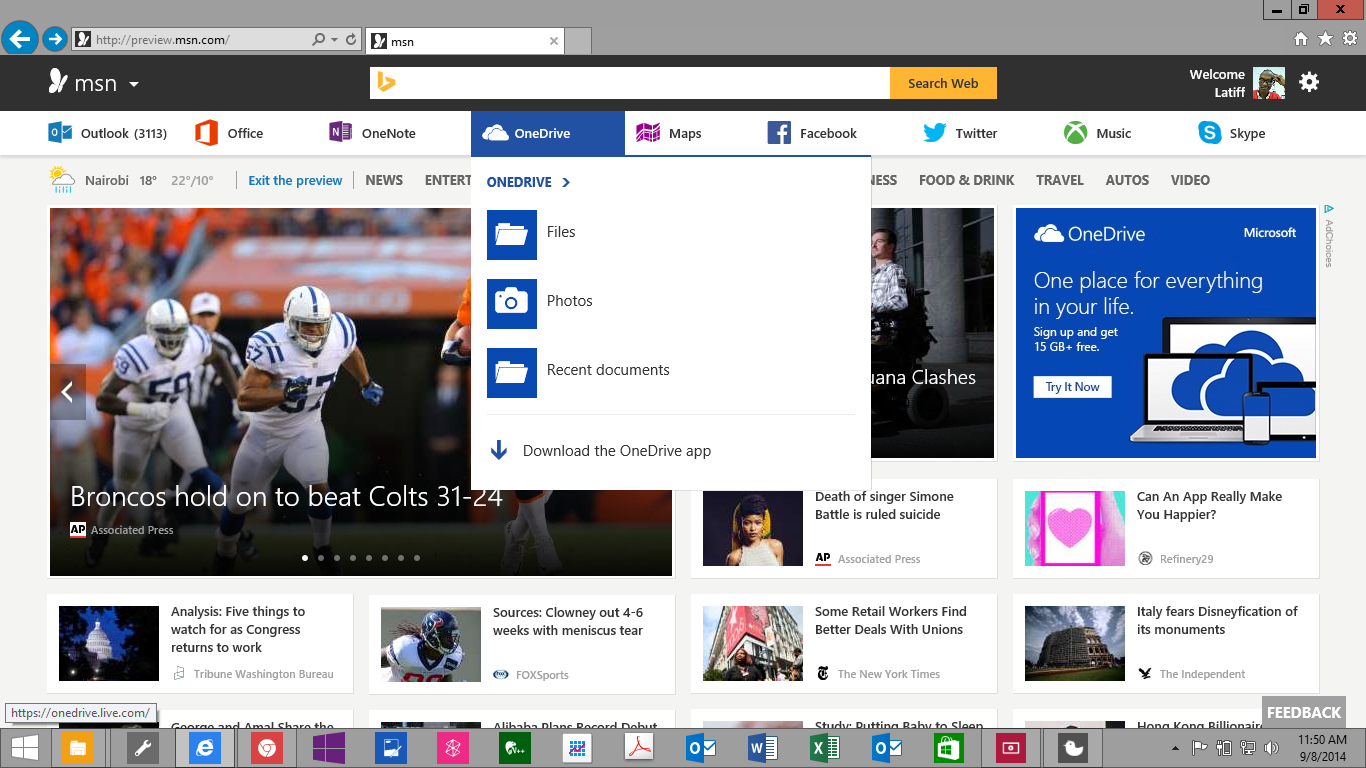Open Music with the Xbox icon
Viewport: 1366px width, 768px height.
pyautogui.click(x=1097, y=133)
